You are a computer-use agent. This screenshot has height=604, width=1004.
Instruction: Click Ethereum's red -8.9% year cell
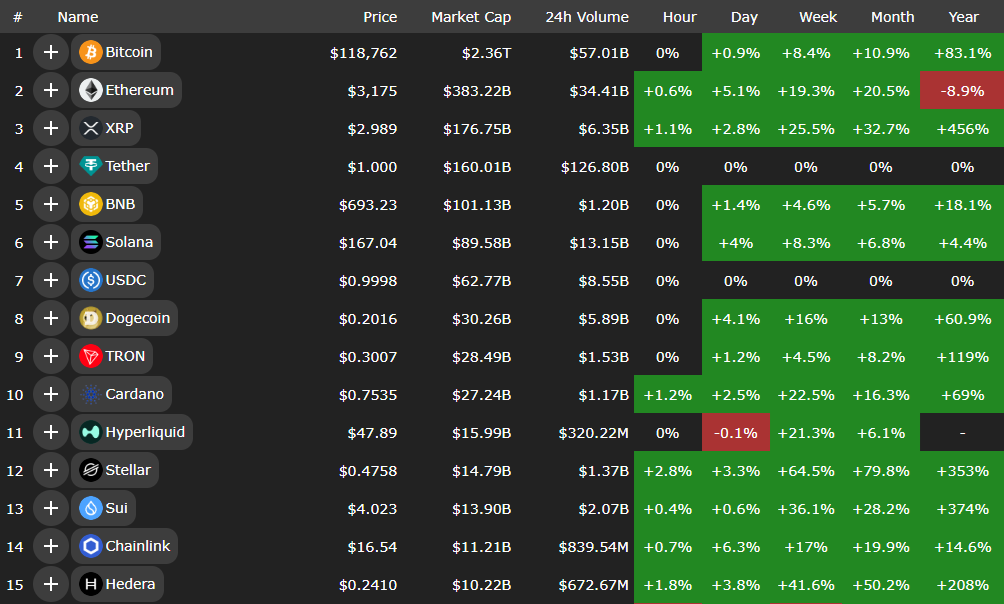[962, 90]
